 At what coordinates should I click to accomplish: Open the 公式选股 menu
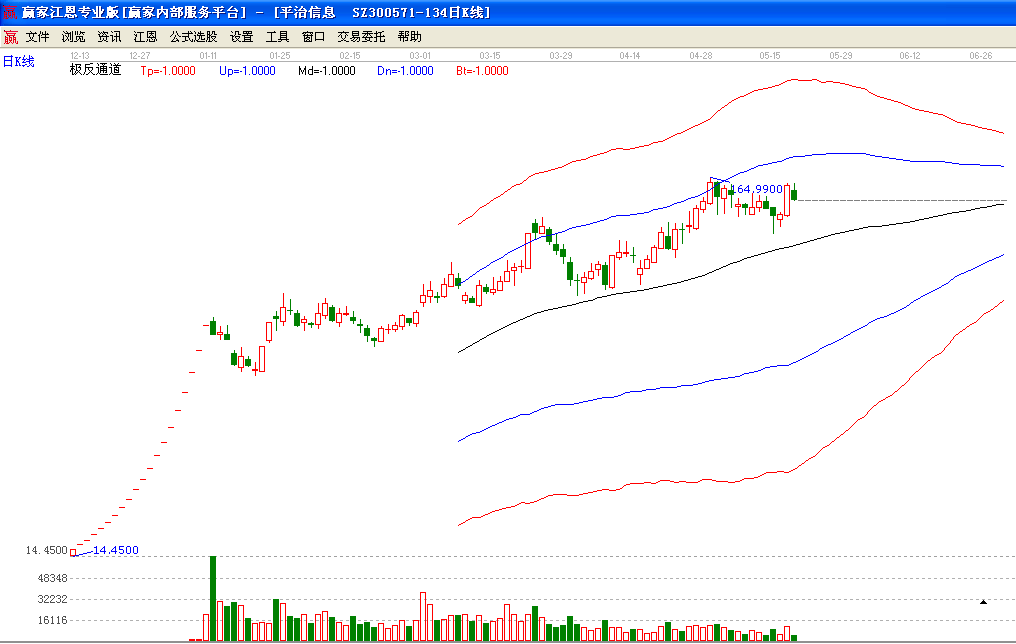coord(193,37)
